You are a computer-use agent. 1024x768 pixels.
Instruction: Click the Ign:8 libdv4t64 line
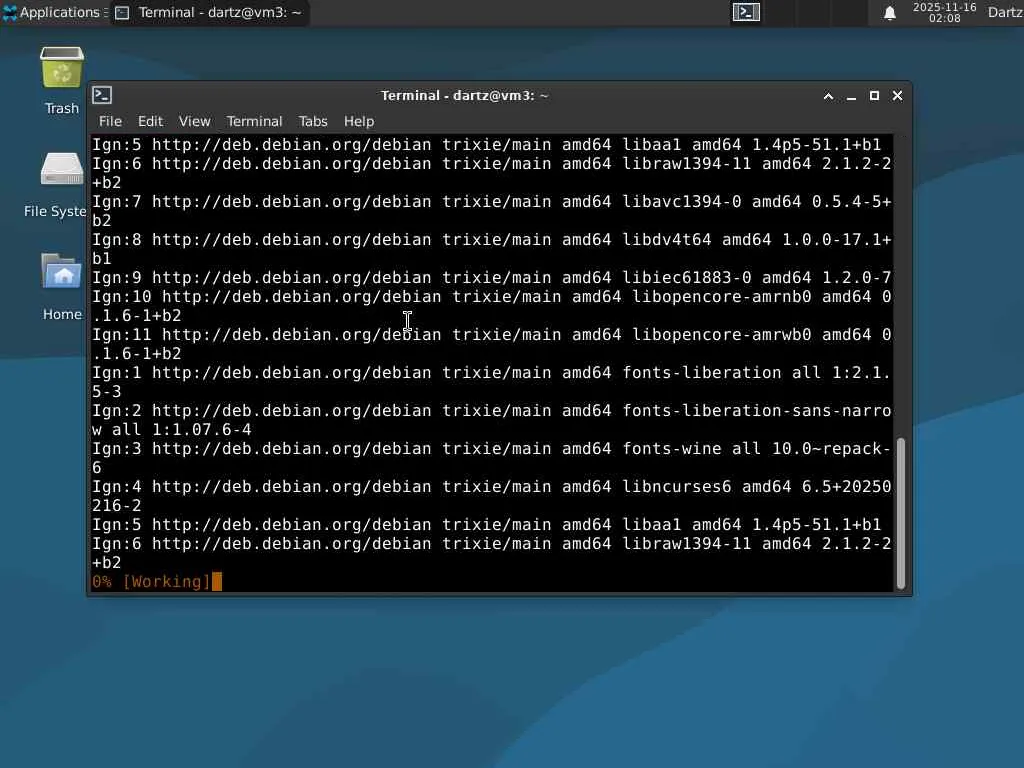(492, 248)
